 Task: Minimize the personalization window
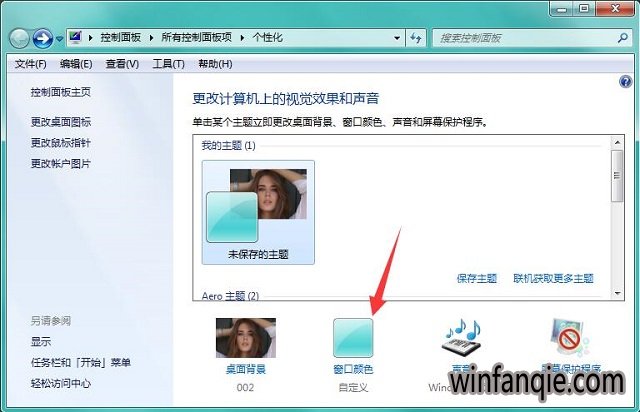click(562, 9)
